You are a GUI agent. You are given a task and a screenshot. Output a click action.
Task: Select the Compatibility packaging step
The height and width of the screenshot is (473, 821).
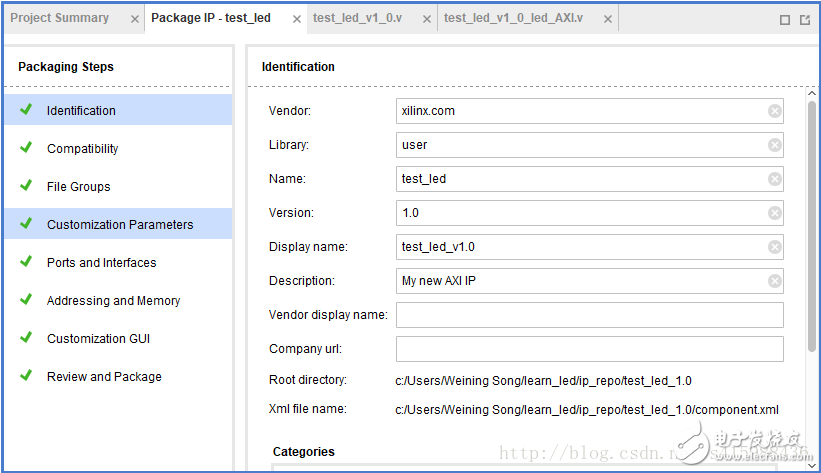tap(82, 149)
